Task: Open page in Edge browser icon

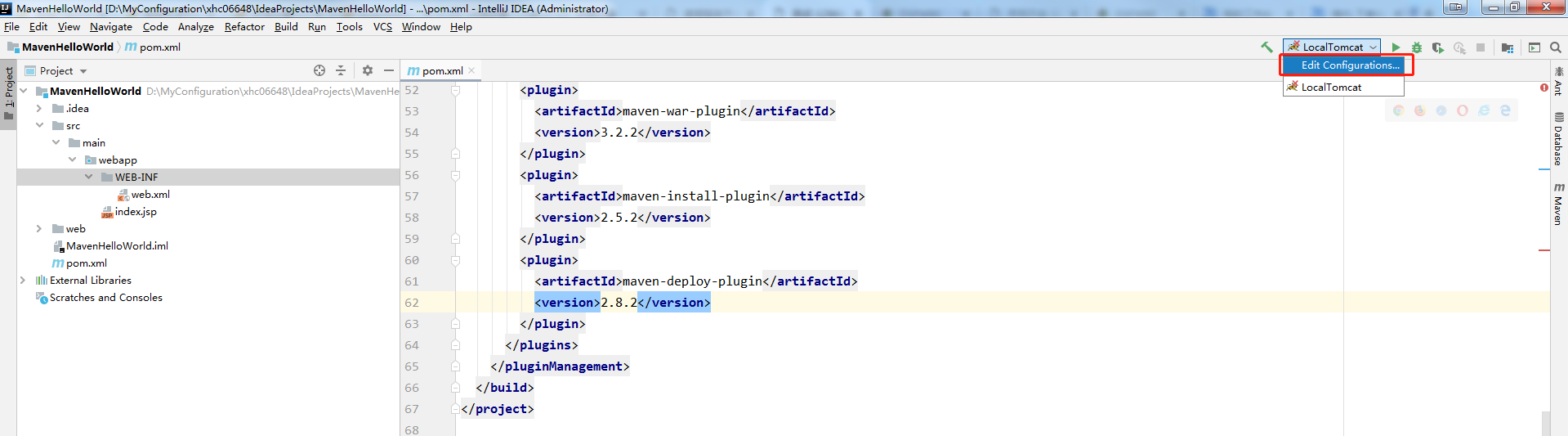Action: click(x=1505, y=110)
